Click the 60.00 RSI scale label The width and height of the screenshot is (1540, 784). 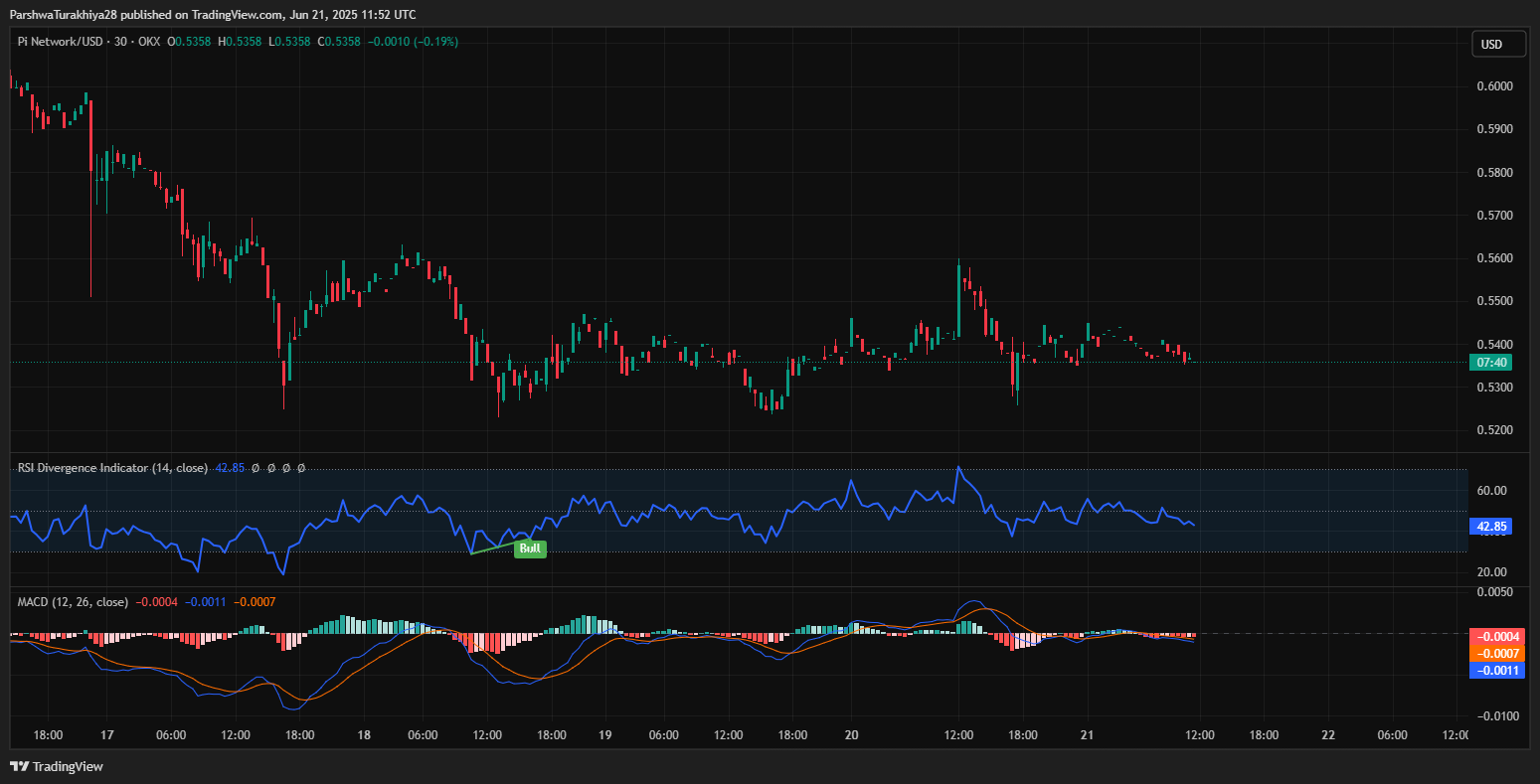point(1492,491)
